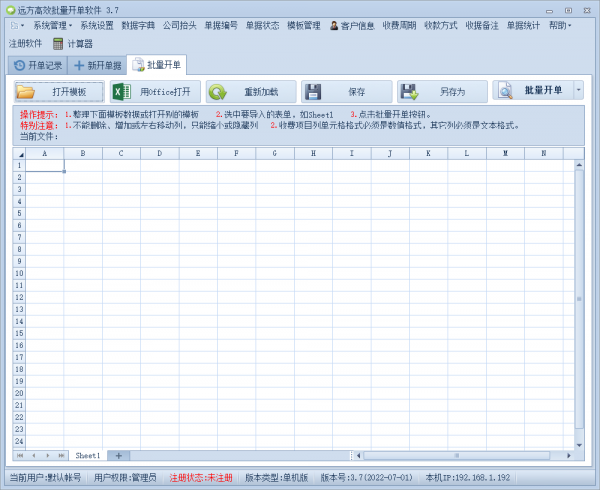Screen dimensions: 600x490
Task: Click horizontal scrollbar left arrow
Action: point(359,456)
